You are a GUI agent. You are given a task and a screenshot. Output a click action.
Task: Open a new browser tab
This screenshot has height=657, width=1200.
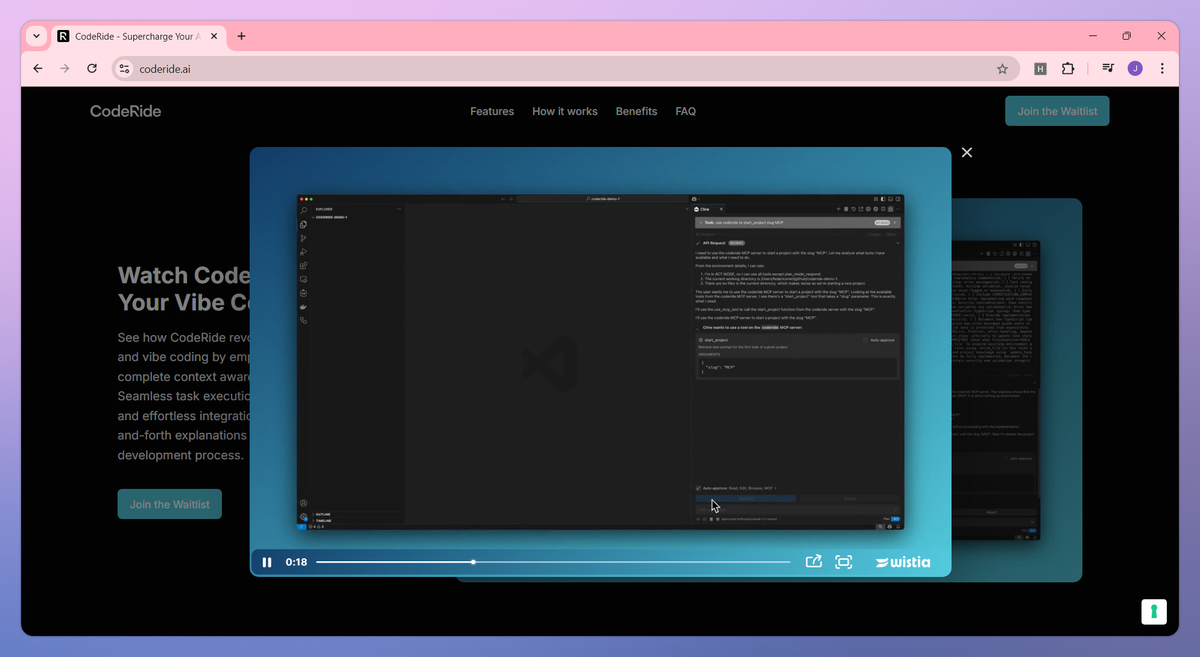(241, 36)
